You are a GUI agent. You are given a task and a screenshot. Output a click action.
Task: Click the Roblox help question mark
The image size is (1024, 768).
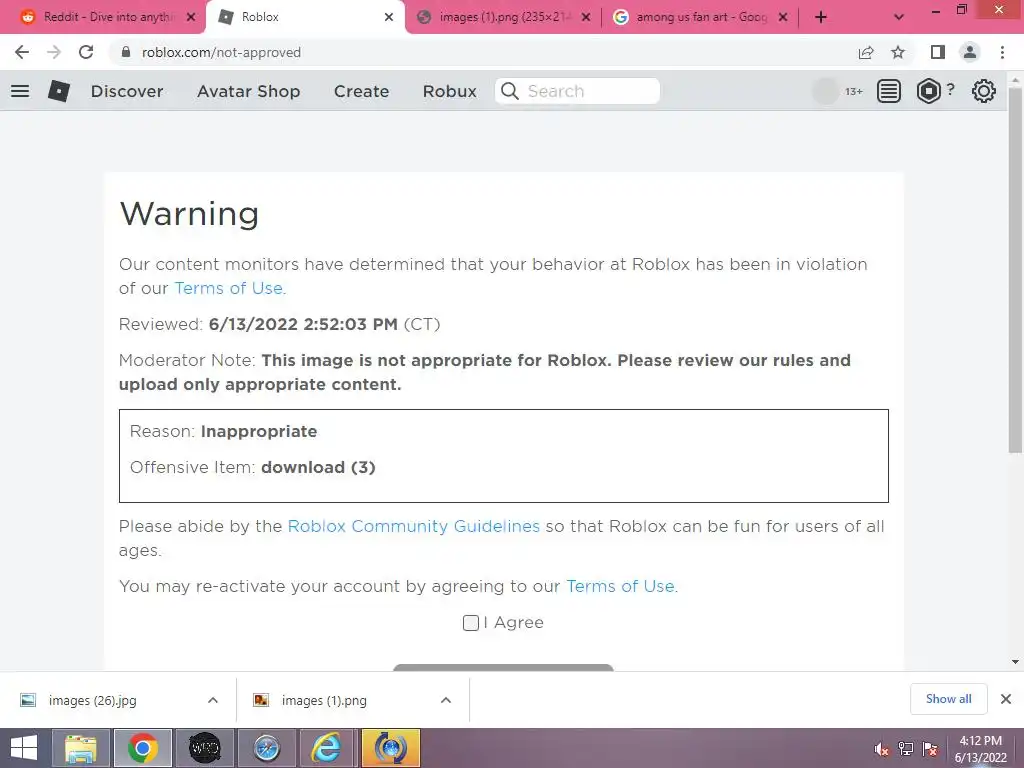[x=951, y=89]
